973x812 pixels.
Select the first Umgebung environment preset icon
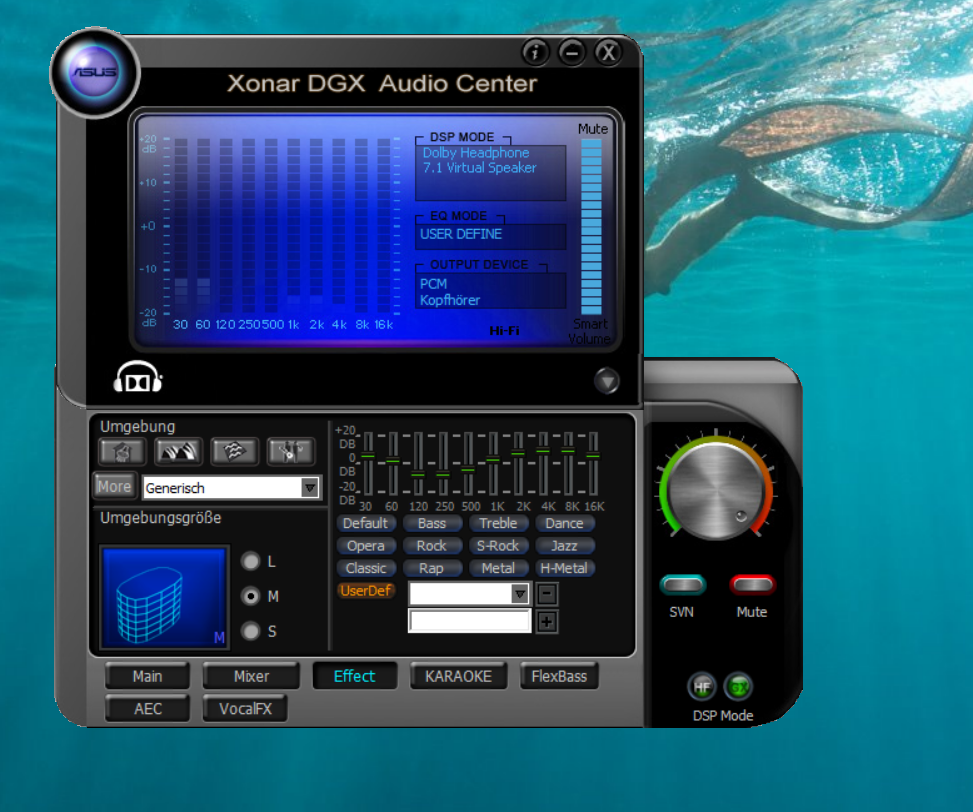[x=122, y=452]
